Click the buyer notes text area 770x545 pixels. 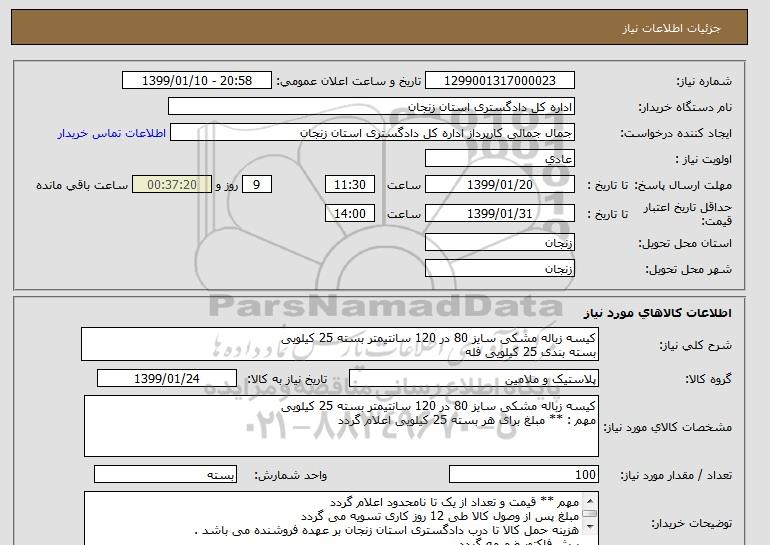(x=341, y=518)
